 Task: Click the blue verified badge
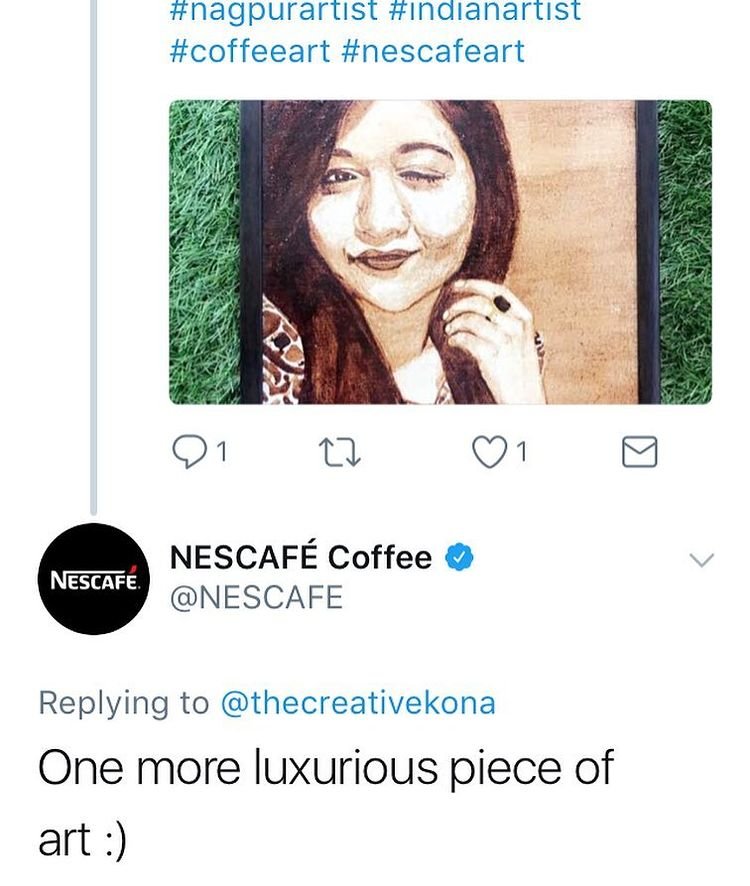pos(458,558)
